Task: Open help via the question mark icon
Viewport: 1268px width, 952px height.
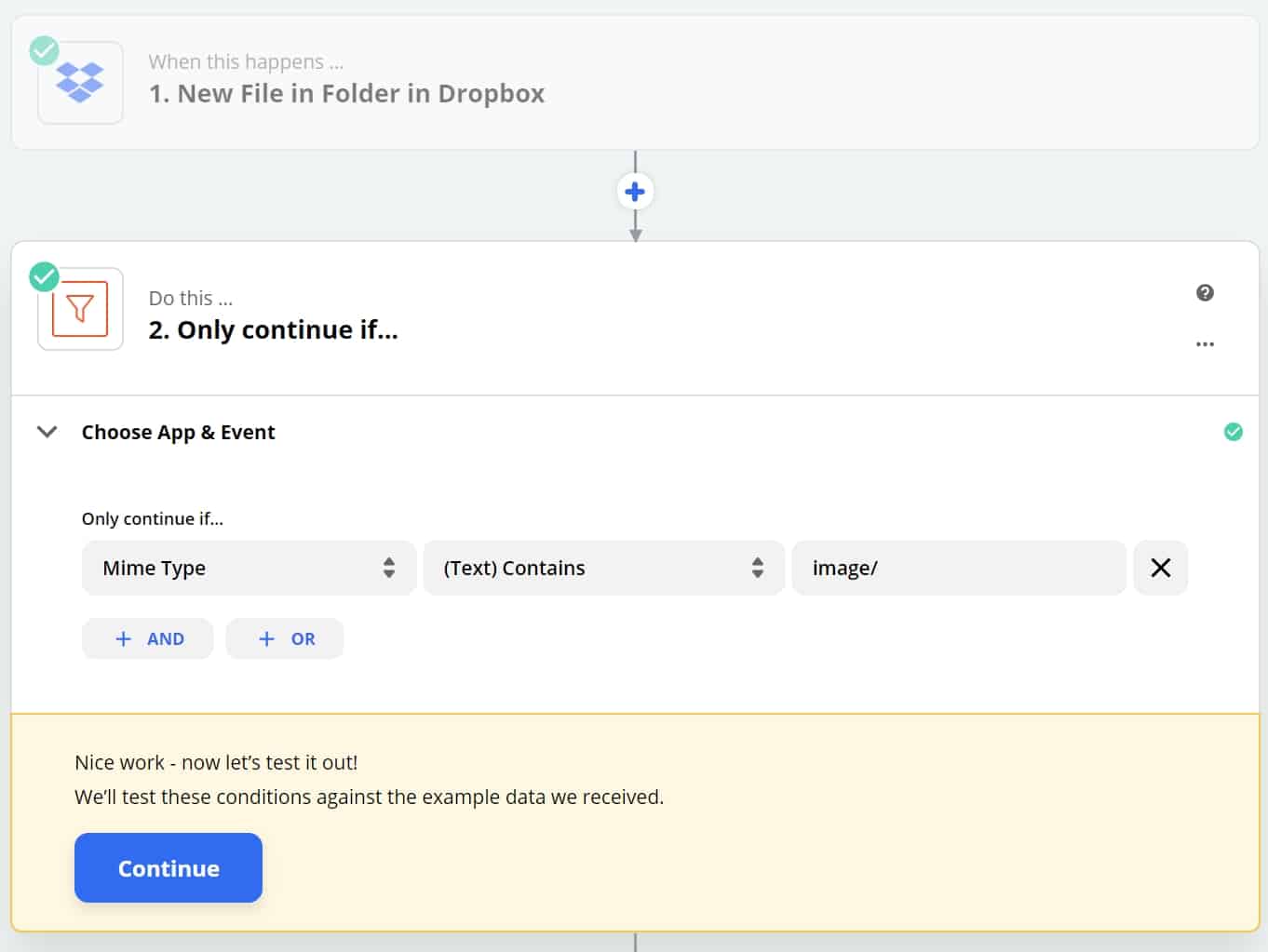Action: [1205, 293]
